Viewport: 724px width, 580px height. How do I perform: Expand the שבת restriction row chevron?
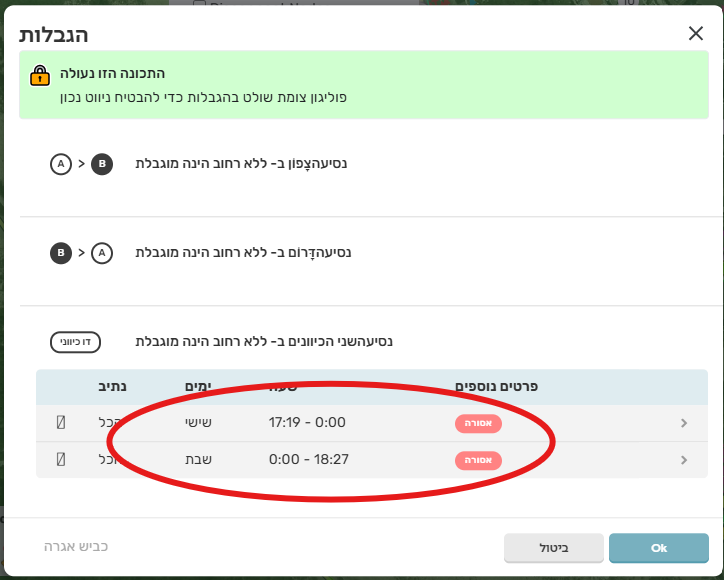(684, 460)
